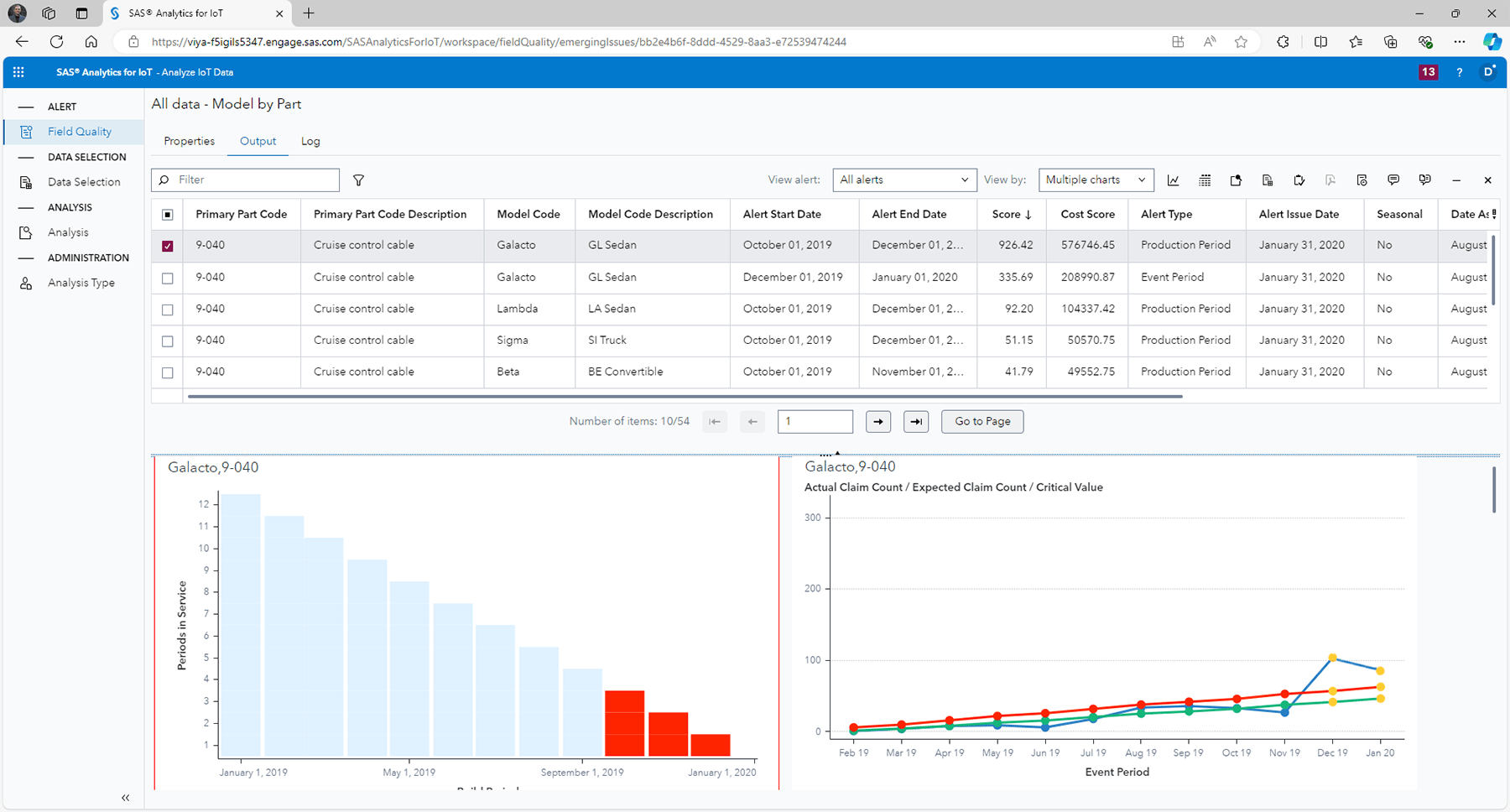
Task: Open the Log tab
Action: (310, 141)
